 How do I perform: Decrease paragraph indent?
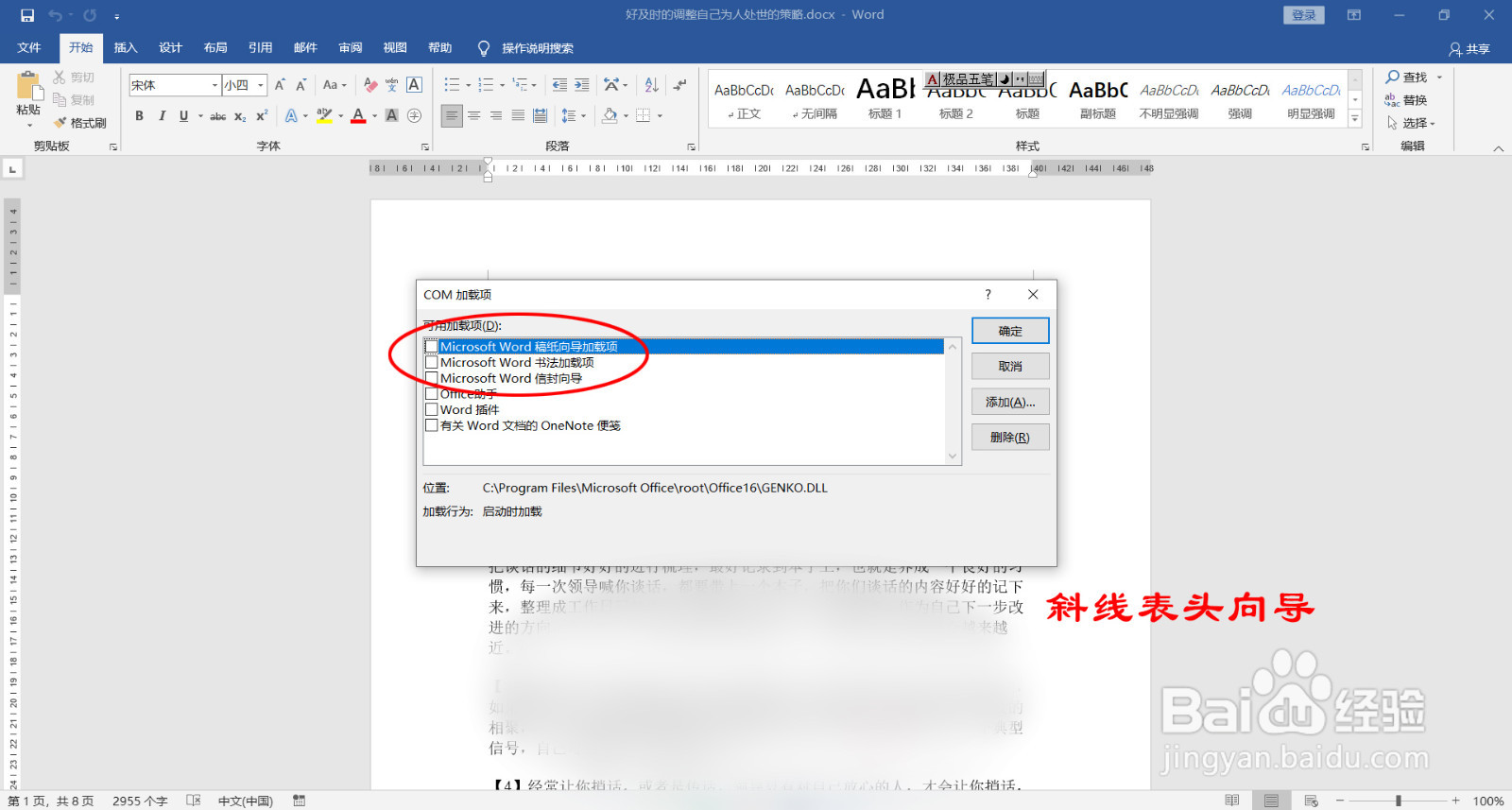[x=559, y=85]
